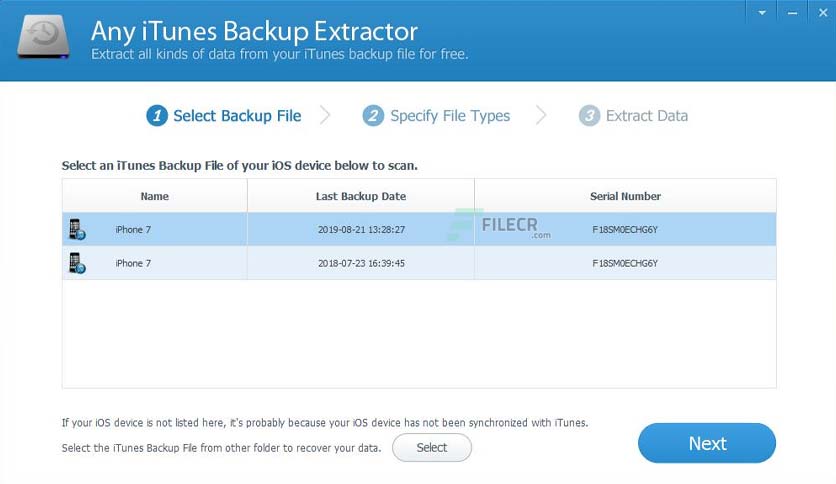Click date 2019-08-21 13:28:27
The height and width of the screenshot is (484, 836).
pos(361,230)
